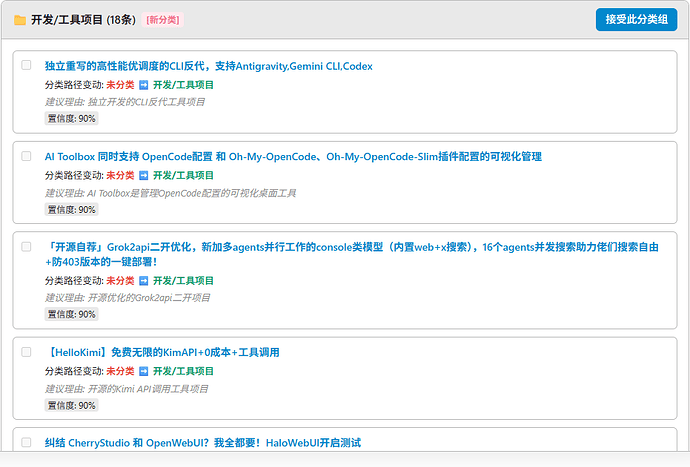The height and width of the screenshot is (467, 690).
Task: Check the box for 独立重写的高性能优调度的CLI反代
Action: [26, 65]
